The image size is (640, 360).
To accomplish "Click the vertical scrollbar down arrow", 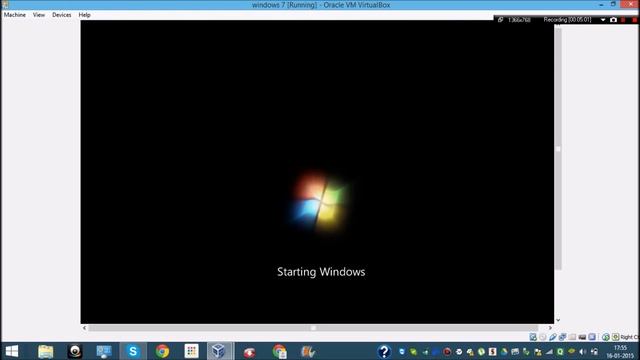I will click(558, 320).
